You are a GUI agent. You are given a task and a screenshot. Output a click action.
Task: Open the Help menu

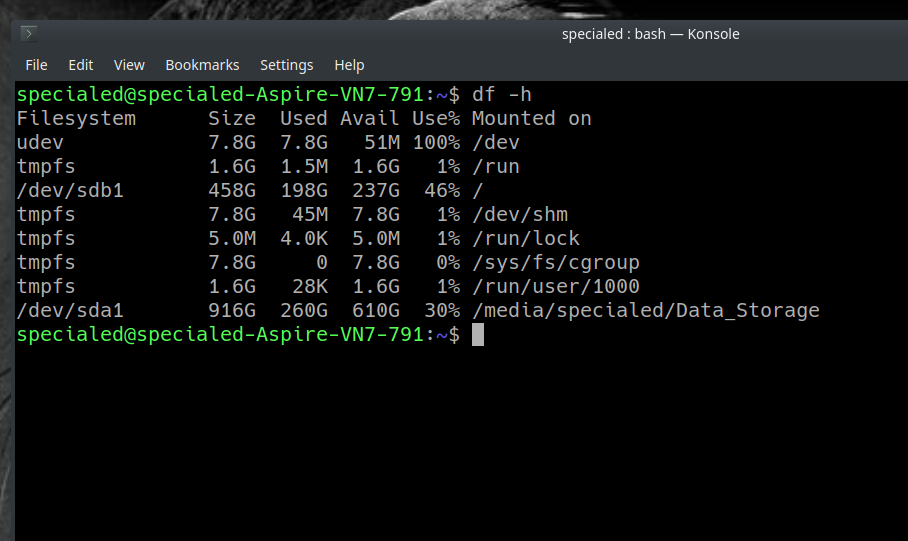click(349, 65)
